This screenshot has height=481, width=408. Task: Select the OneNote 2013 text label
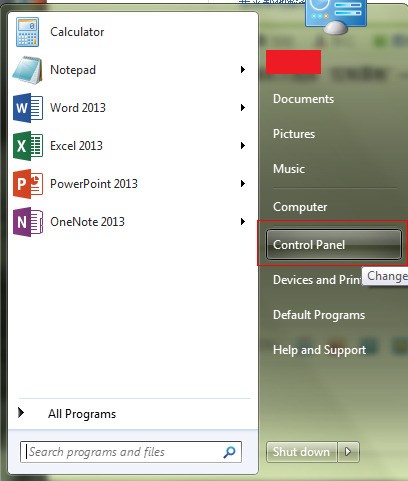click(x=87, y=222)
